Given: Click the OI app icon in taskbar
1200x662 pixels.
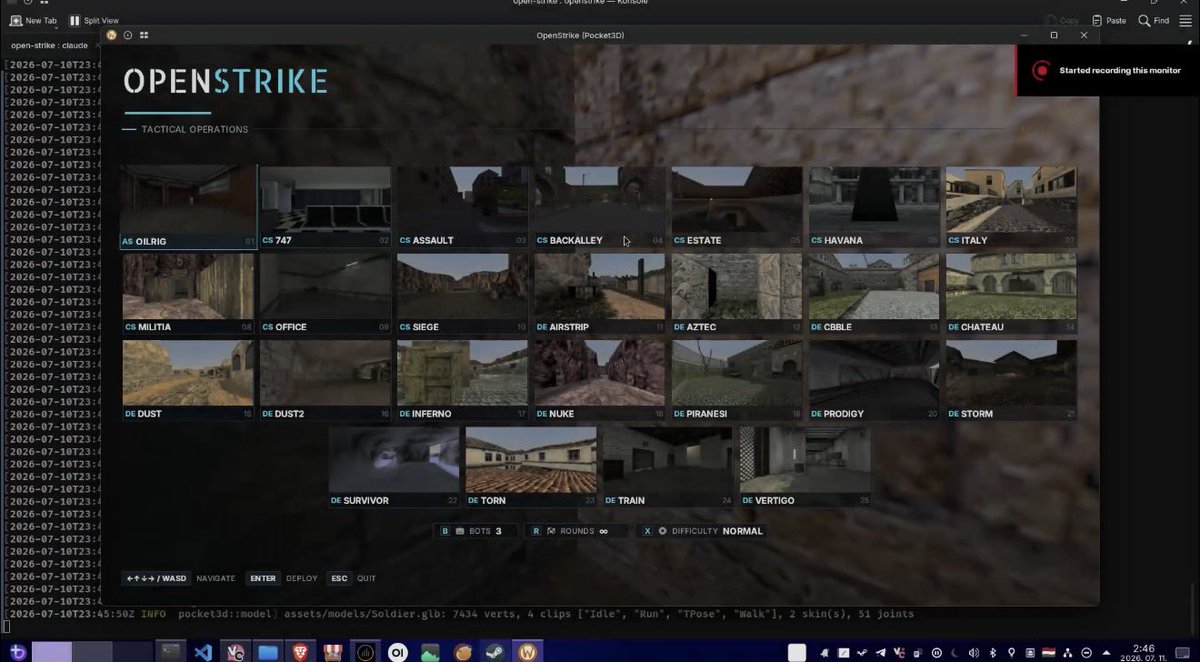Looking at the screenshot, I should tap(398, 652).
